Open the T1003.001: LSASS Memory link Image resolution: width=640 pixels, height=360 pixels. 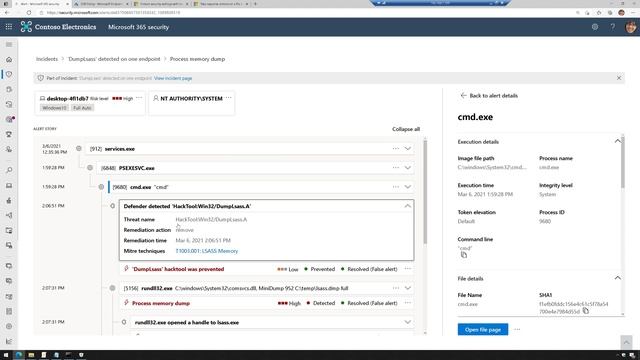pyautogui.click(x=207, y=251)
